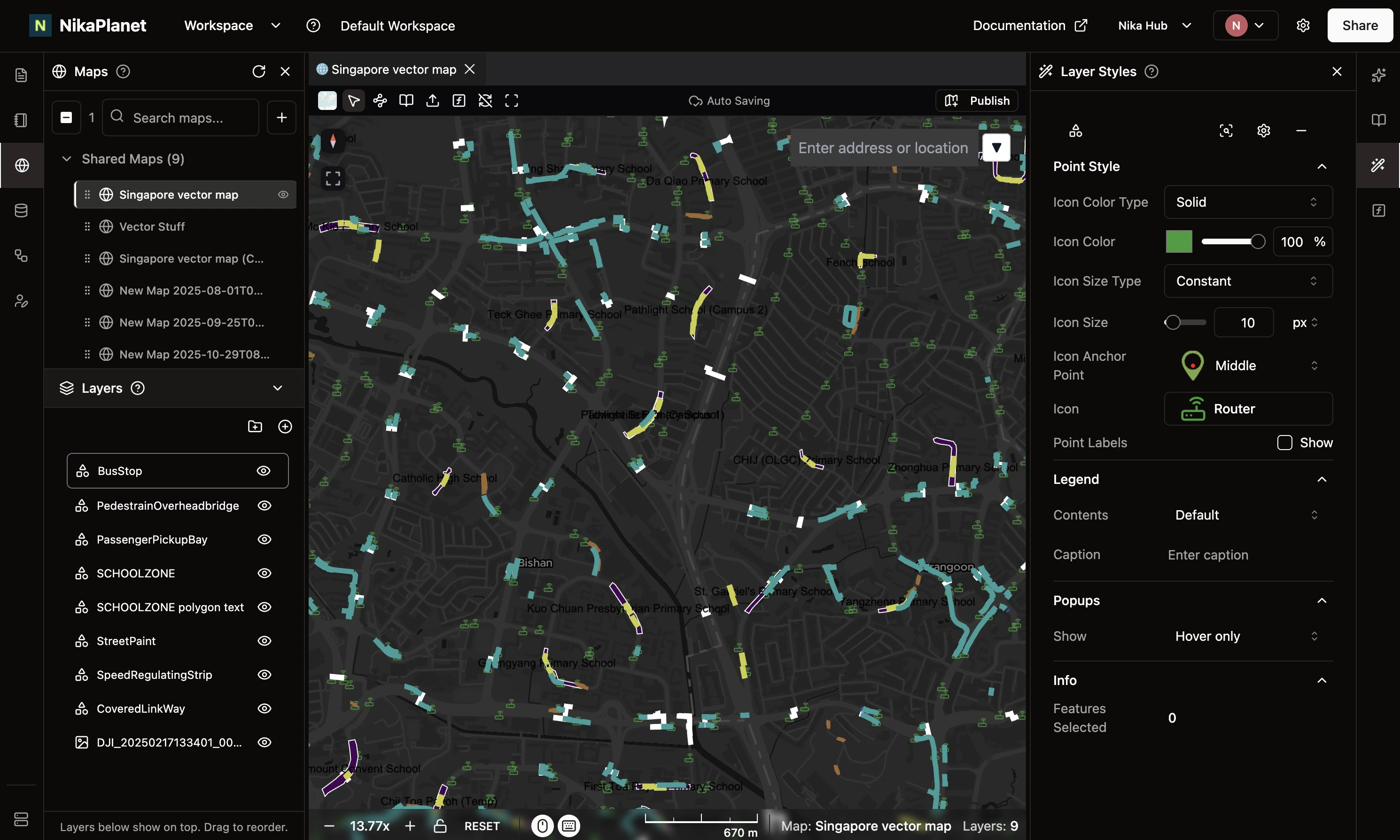This screenshot has width=1400, height=840.
Task: Click the Publish button
Action: (977, 101)
